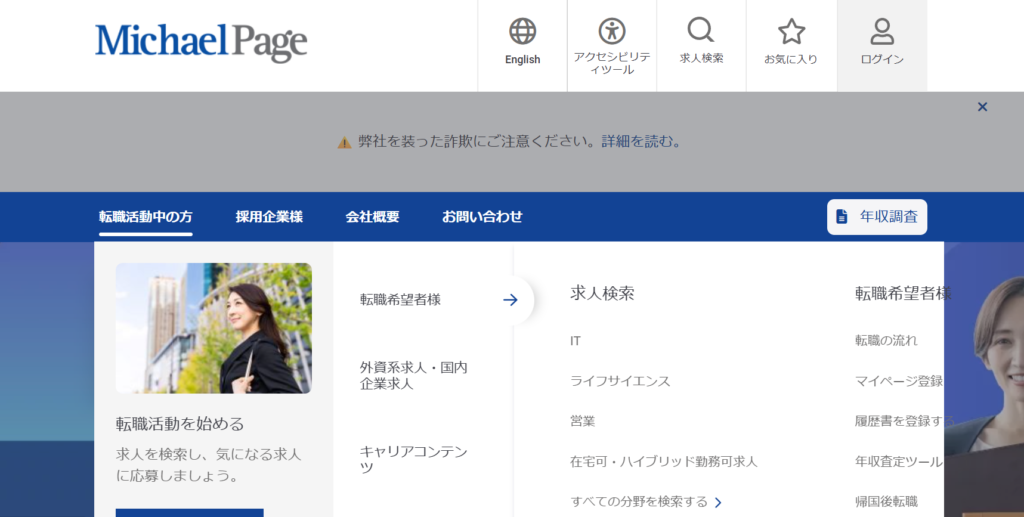Open the accessibility tools icon
The height and width of the screenshot is (517, 1024).
pos(611,32)
